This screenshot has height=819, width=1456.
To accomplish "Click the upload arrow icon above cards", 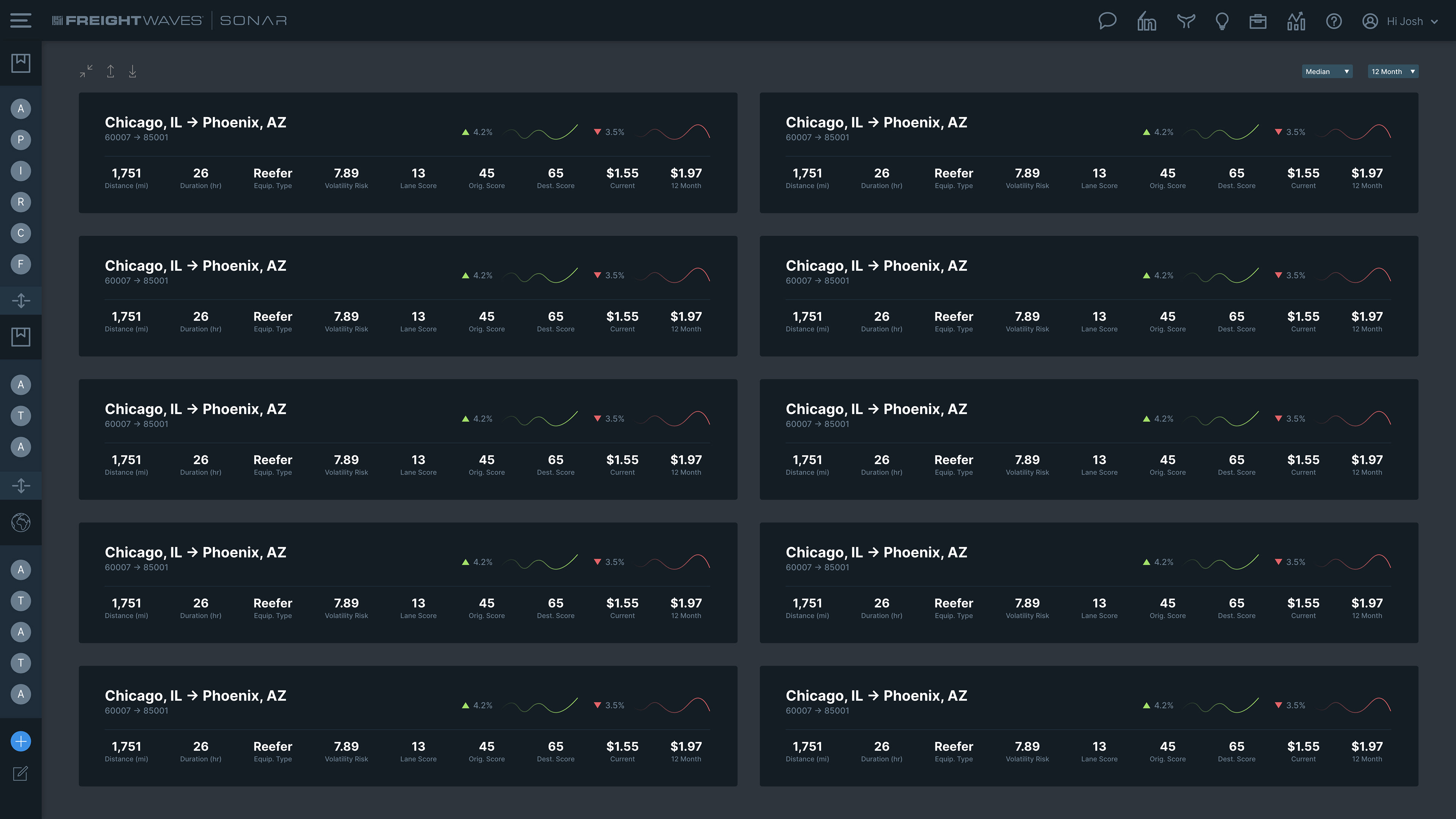I will click(x=111, y=71).
